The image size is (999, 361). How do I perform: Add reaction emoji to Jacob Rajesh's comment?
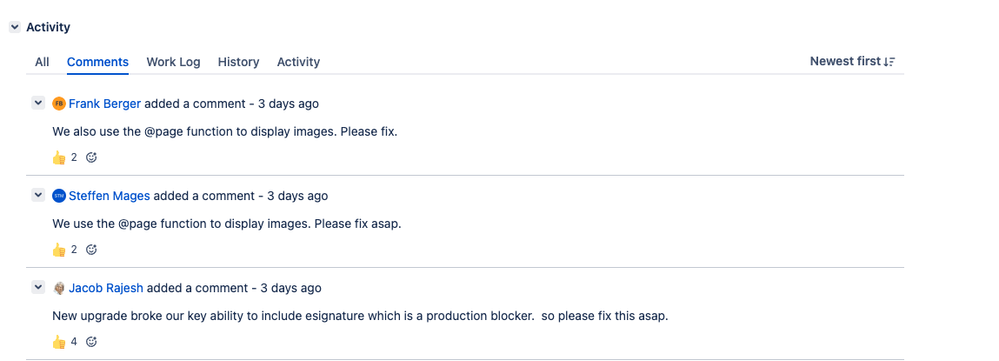91,342
